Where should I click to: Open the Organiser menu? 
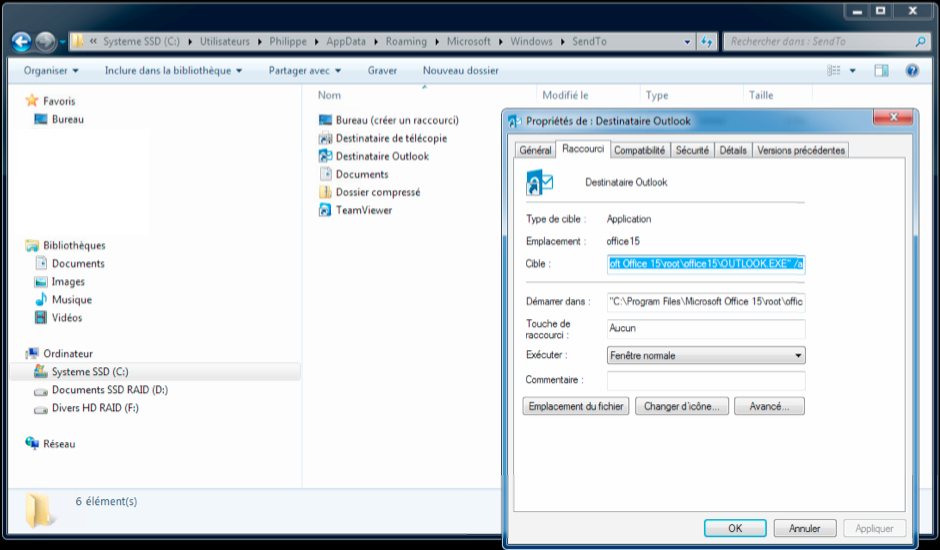[51, 71]
